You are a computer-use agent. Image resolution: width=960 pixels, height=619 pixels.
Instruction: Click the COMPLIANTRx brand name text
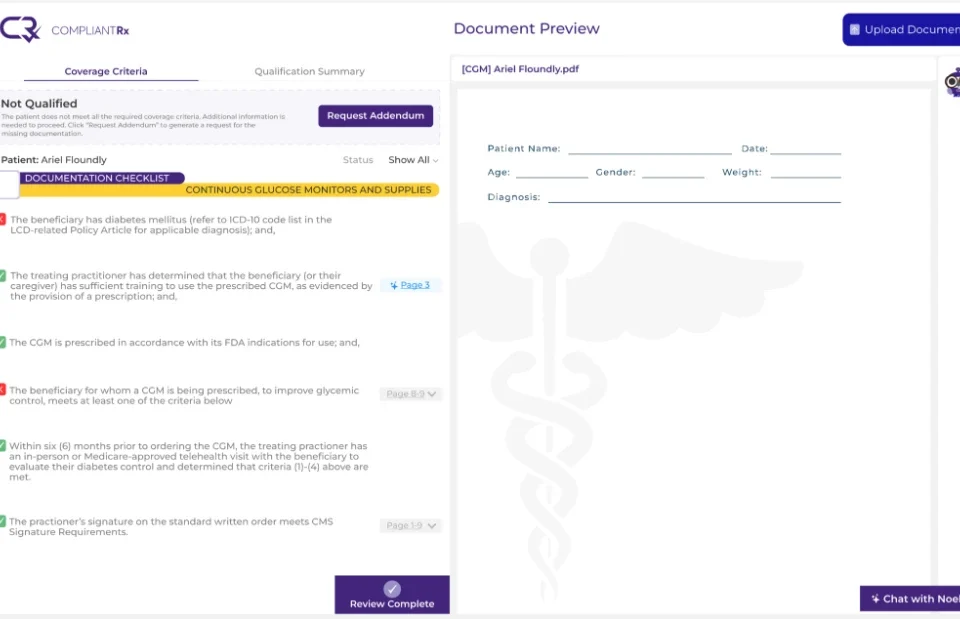(90, 30)
